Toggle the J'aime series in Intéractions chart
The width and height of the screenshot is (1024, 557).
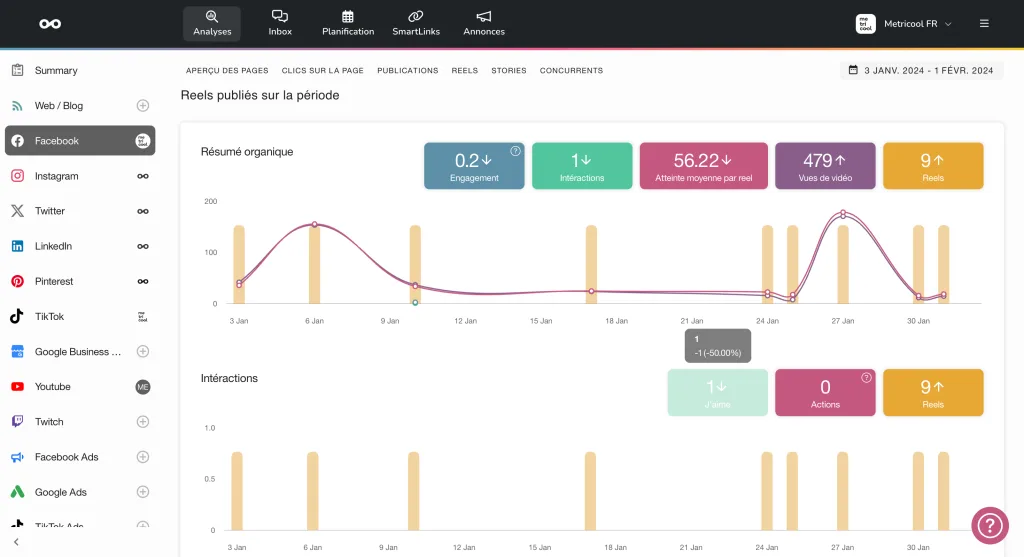pyautogui.click(x=717, y=392)
